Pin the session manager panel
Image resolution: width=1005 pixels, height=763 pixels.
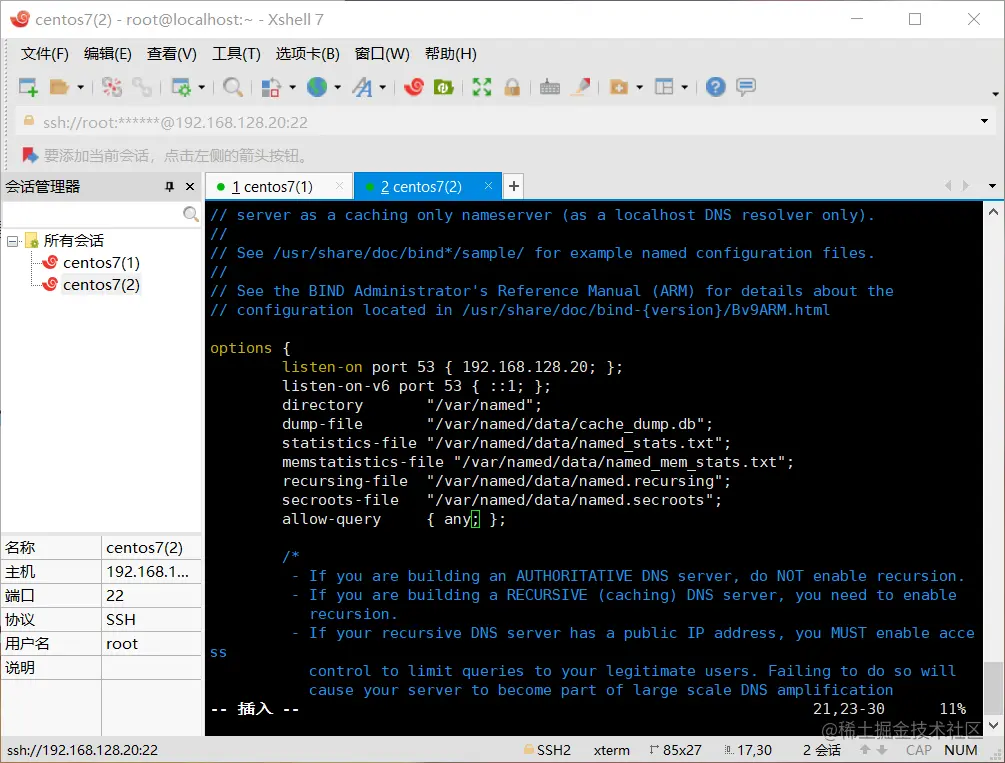click(x=169, y=187)
